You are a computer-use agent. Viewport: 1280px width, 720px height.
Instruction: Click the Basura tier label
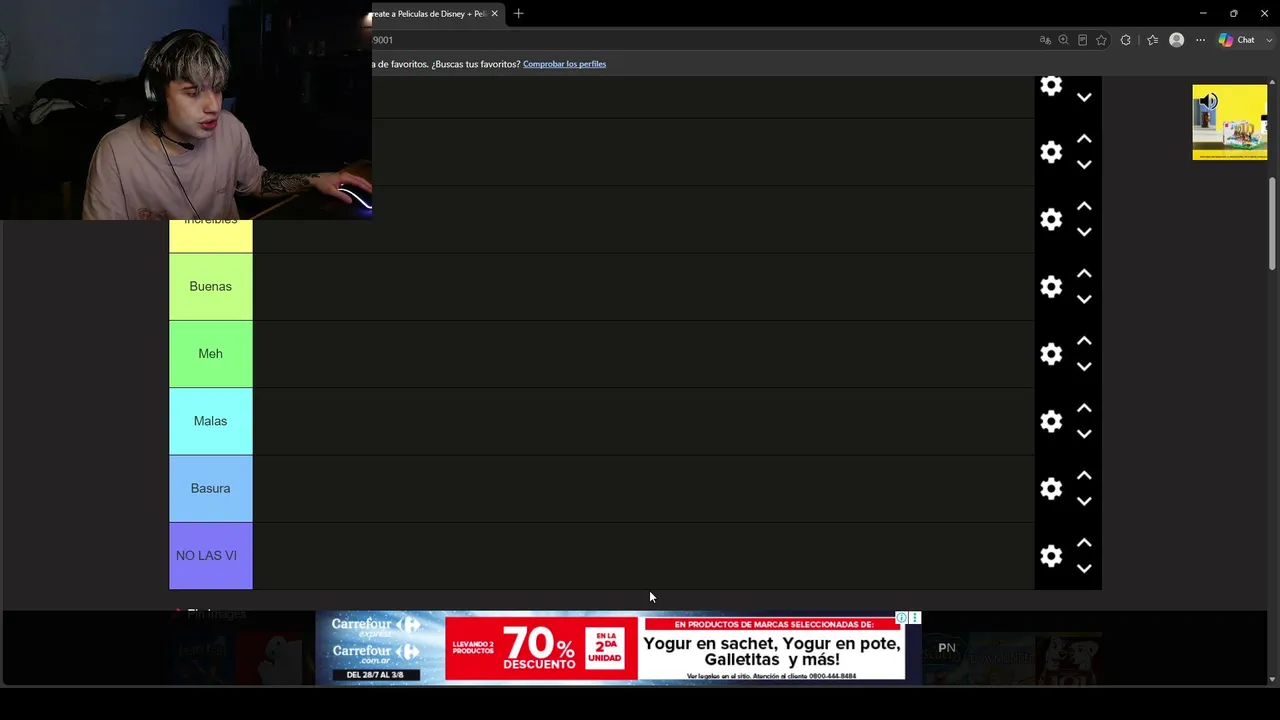[x=210, y=488]
